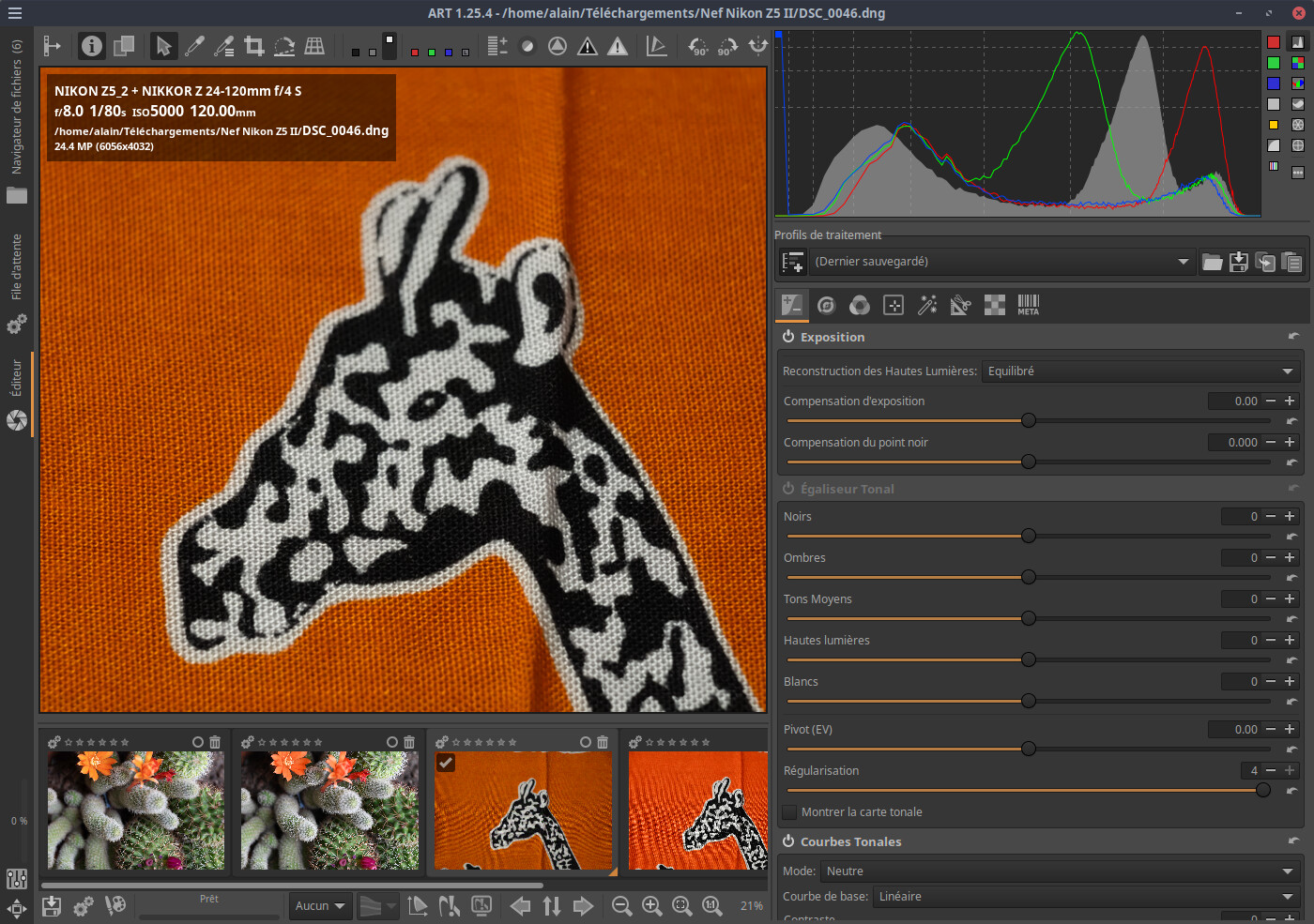The height and width of the screenshot is (924, 1314).
Task: Toggle red channel in histogram
Action: pos(1274,42)
